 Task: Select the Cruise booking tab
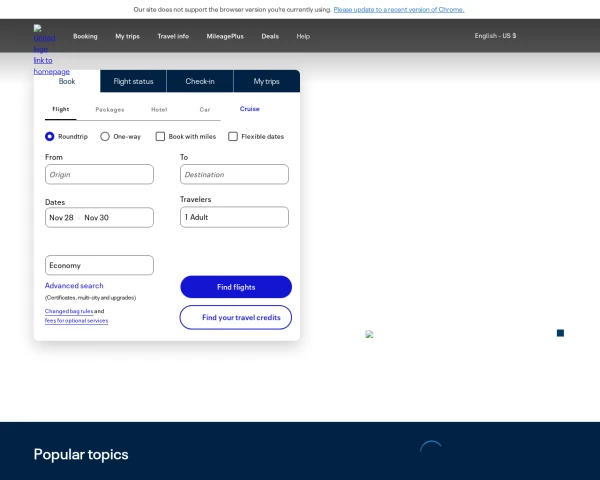pos(249,109)
